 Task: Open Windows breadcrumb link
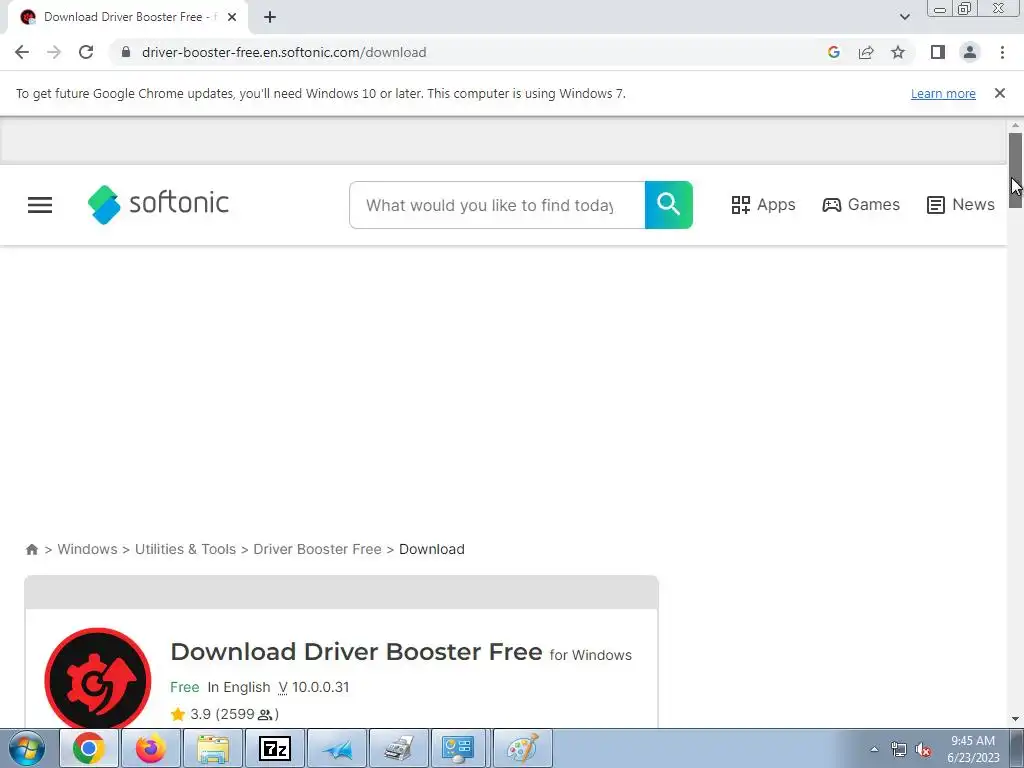click(x=88, y=549)
